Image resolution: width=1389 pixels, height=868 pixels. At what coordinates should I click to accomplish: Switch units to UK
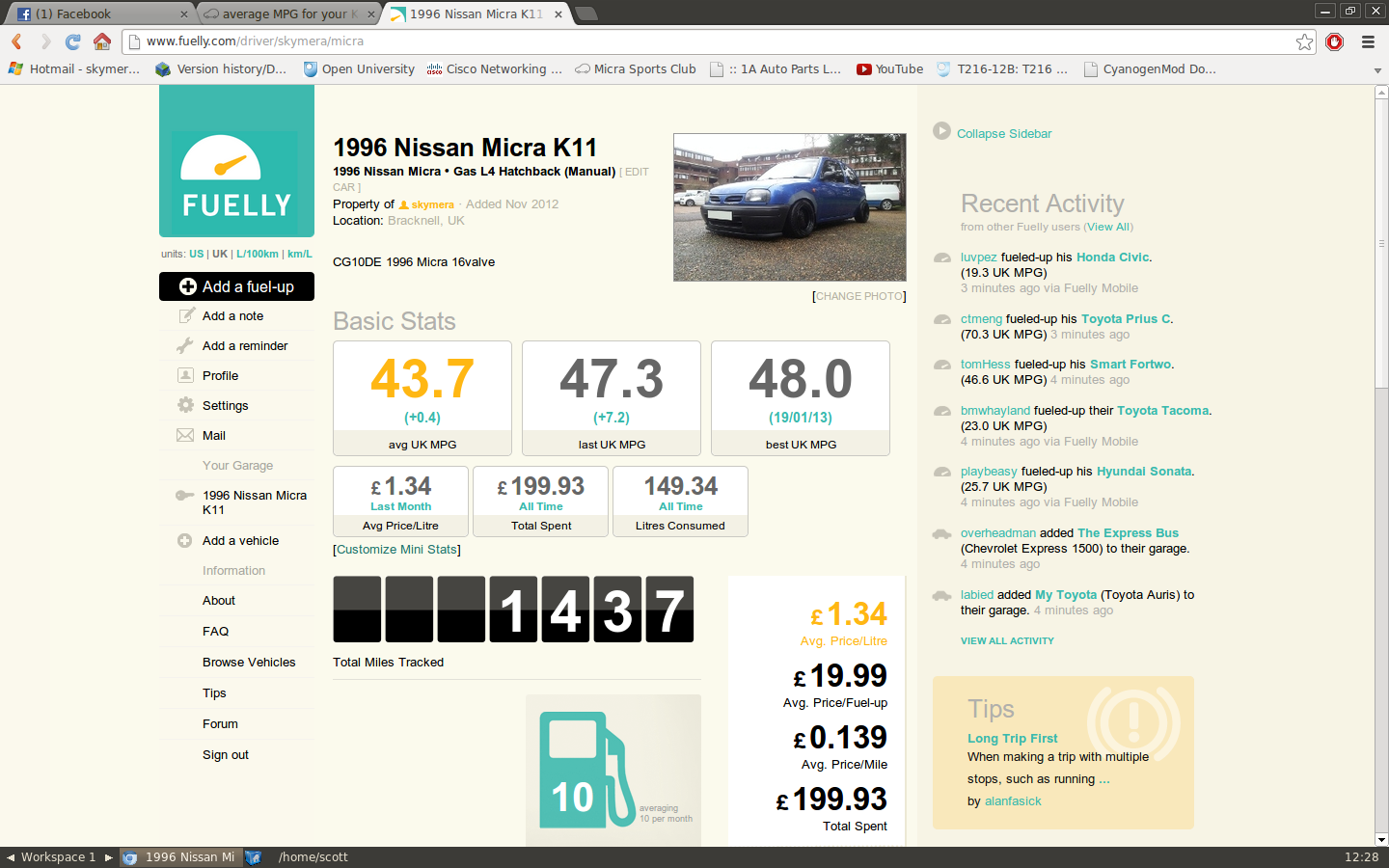coord(220,254)
